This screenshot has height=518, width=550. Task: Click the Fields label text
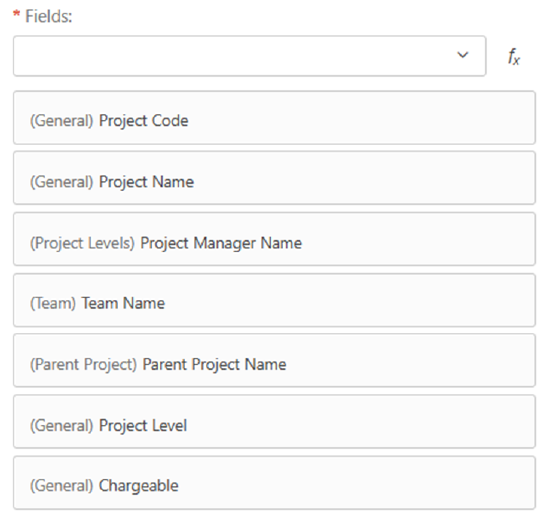pos(48,16)
